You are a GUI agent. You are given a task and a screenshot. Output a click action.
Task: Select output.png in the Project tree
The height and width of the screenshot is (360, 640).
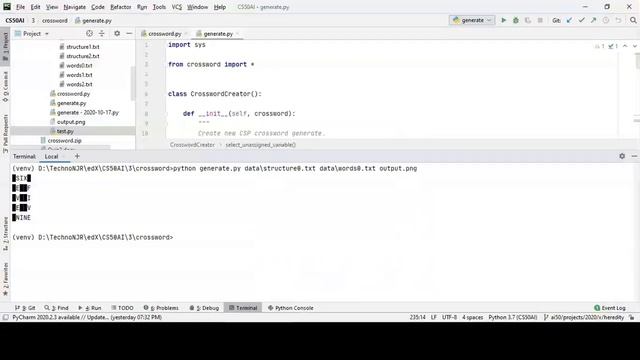(x=71, y=122)
